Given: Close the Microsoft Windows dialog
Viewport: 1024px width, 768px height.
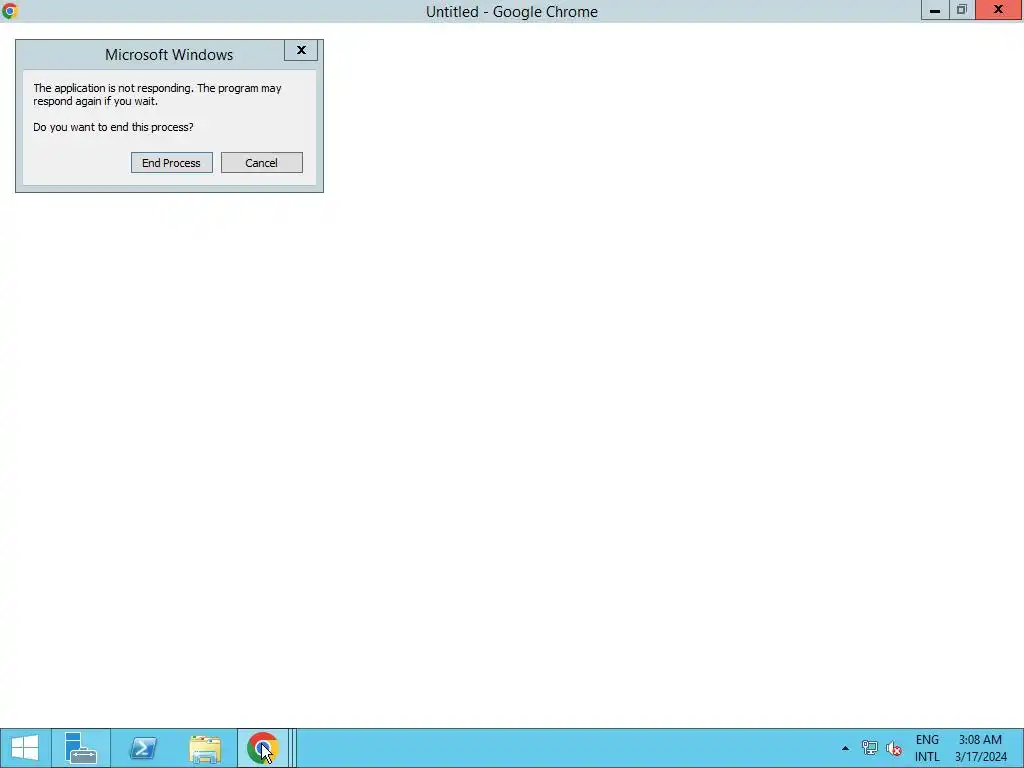Looking at the screenshot, I should tap(301, 50).
